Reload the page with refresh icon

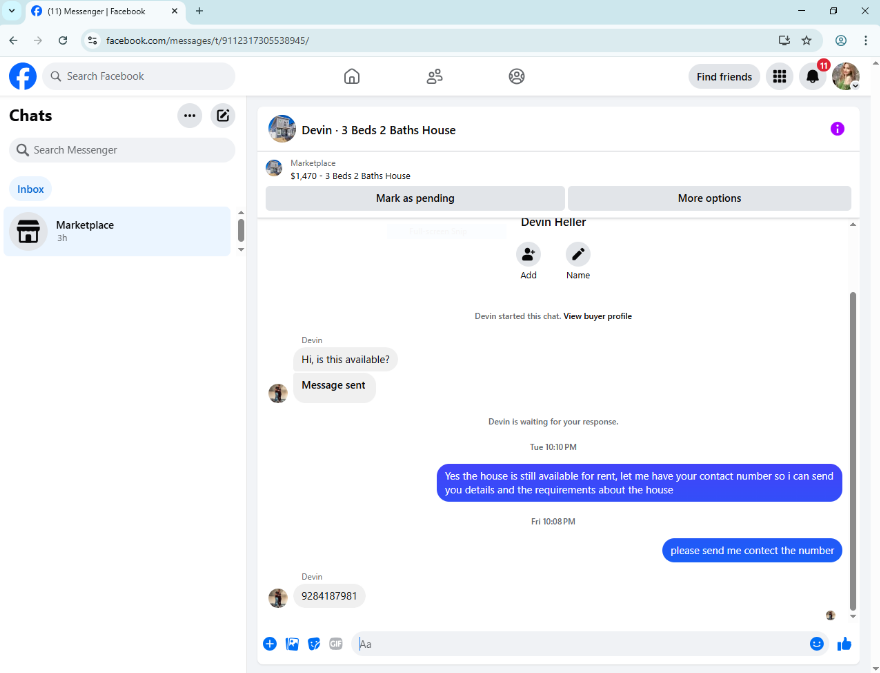[63, 40]
